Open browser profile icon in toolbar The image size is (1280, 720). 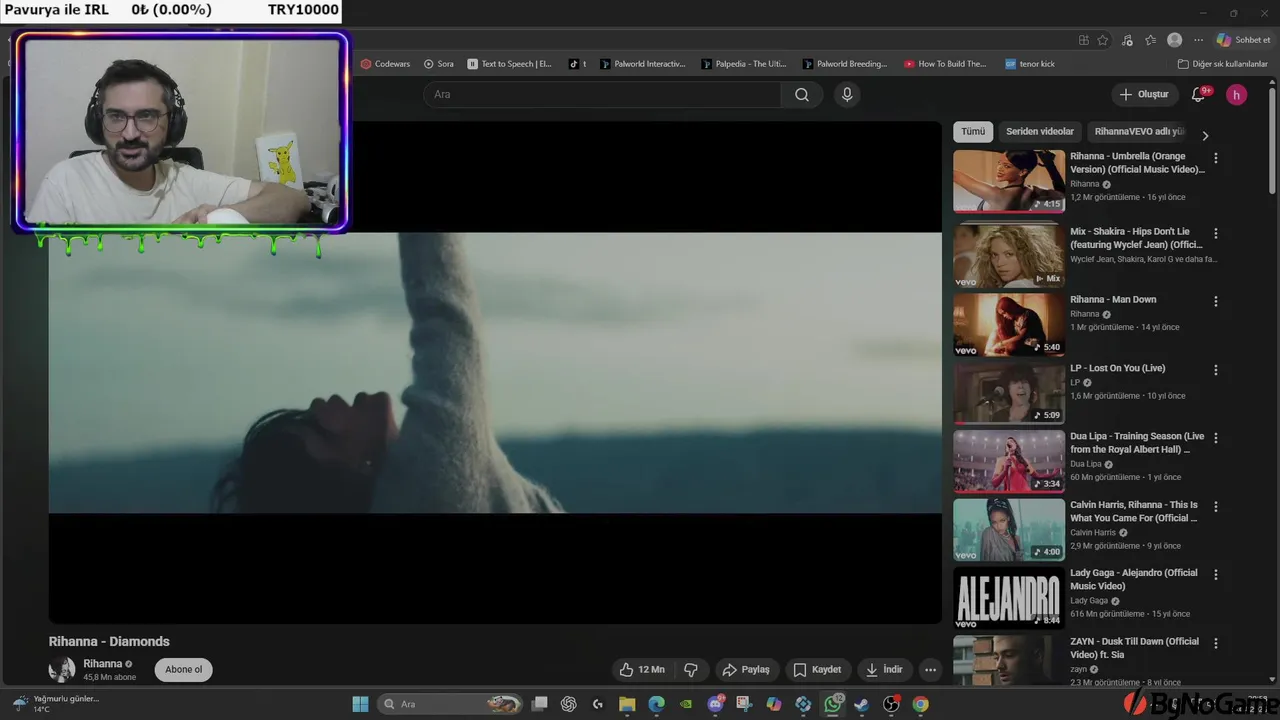pyautogui.click(x=1175, y=40)
